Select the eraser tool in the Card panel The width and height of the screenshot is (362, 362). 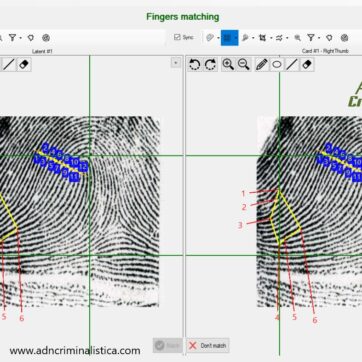pyautogui.click(x=307, y=65)
